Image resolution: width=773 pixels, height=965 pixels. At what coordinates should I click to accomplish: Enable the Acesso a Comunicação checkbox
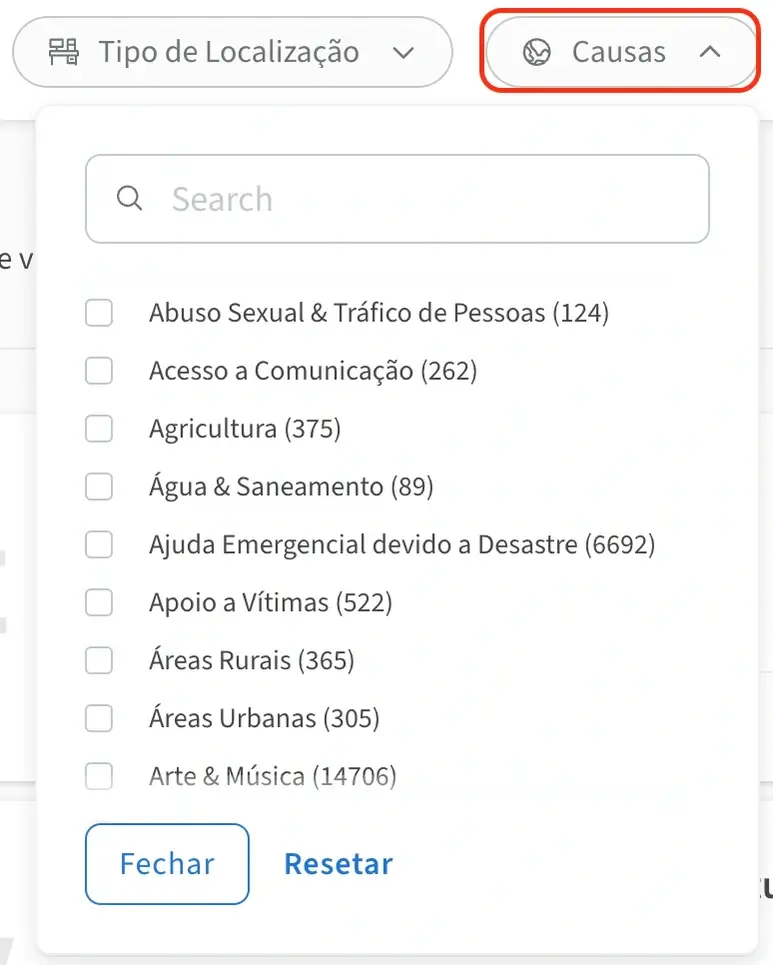[99, 371]
